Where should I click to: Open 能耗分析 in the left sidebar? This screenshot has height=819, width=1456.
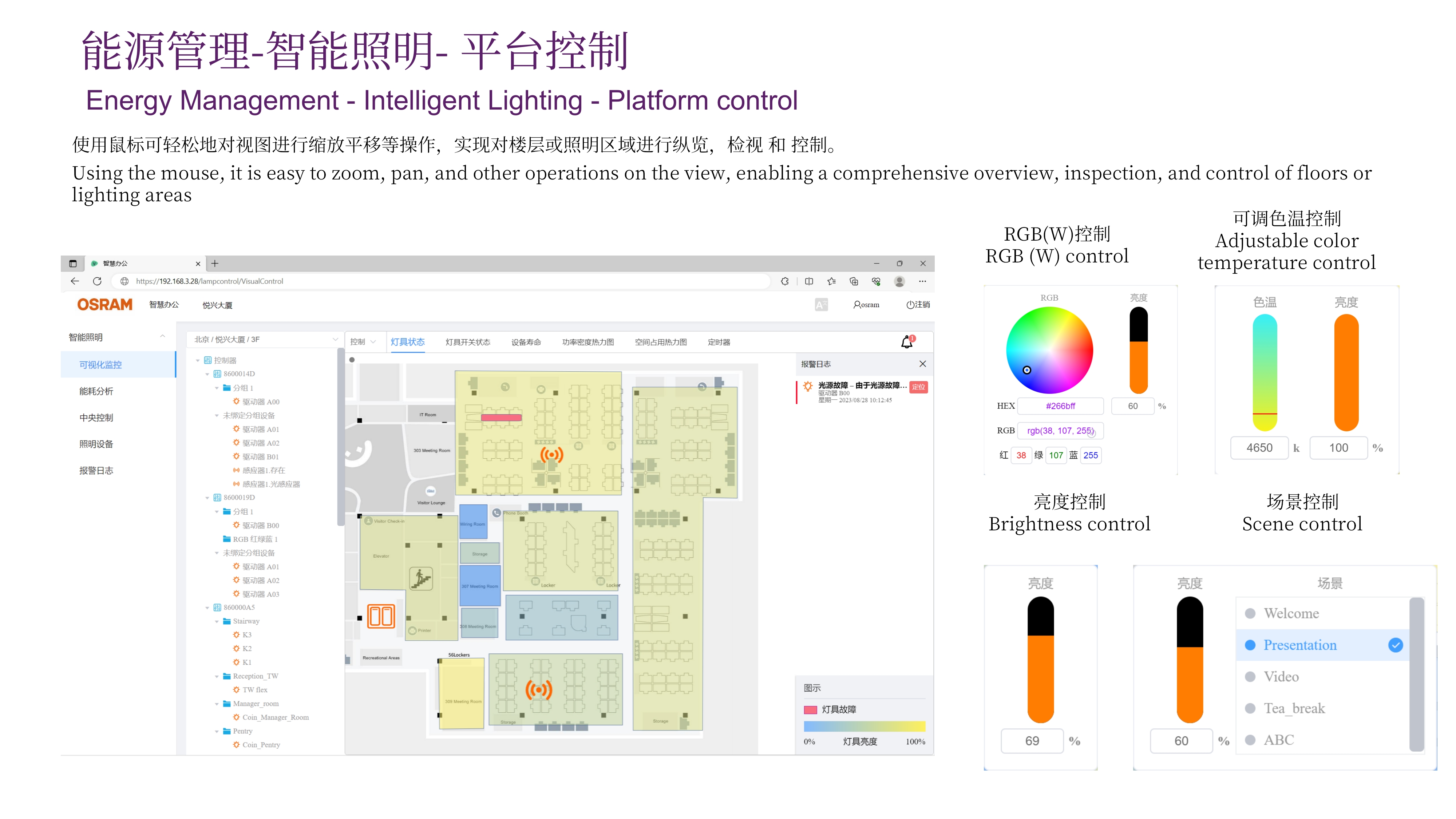(96, 391)
